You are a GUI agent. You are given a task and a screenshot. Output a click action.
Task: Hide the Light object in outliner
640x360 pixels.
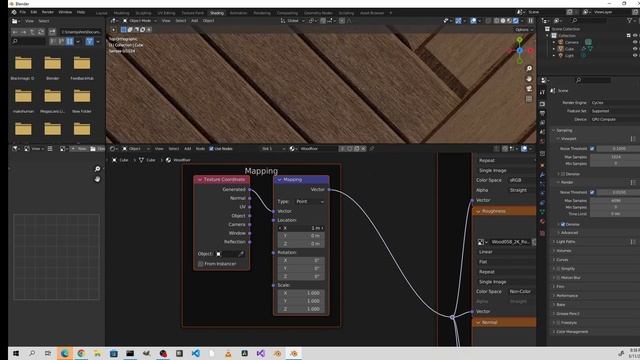635,55
